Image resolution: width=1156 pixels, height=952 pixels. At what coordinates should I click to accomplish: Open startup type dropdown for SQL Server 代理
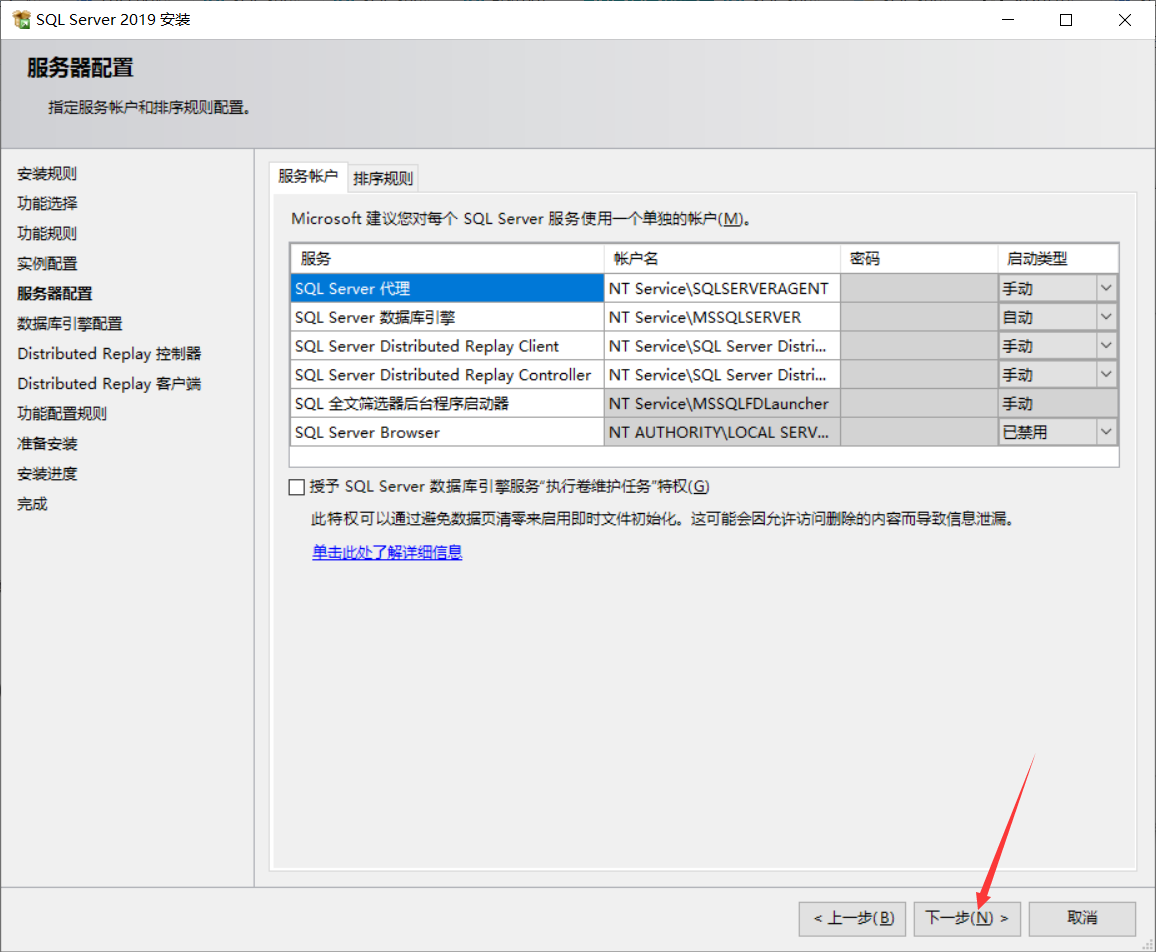coord(1106,288)
